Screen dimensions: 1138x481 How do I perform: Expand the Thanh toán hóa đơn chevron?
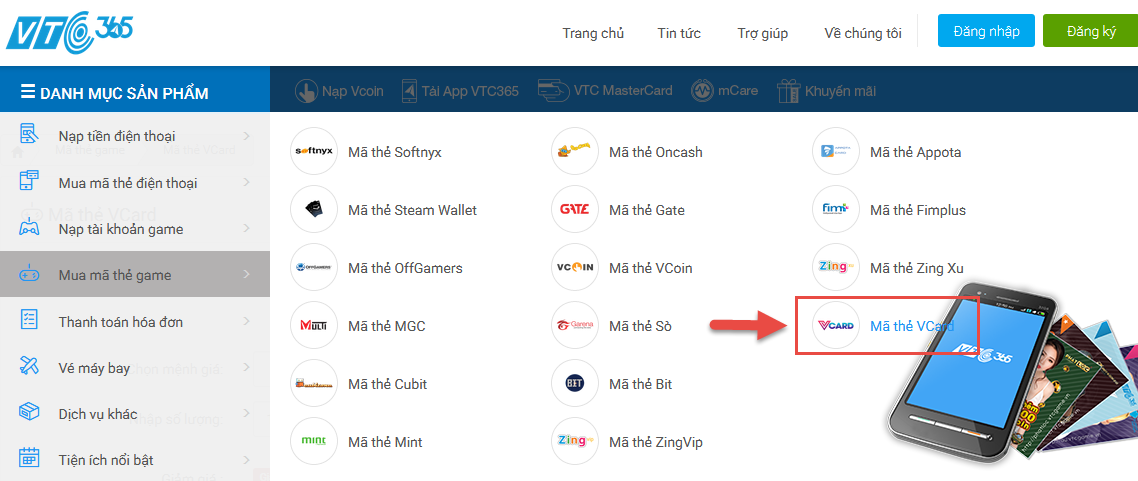pyautogui.click(x=247, y=321)
